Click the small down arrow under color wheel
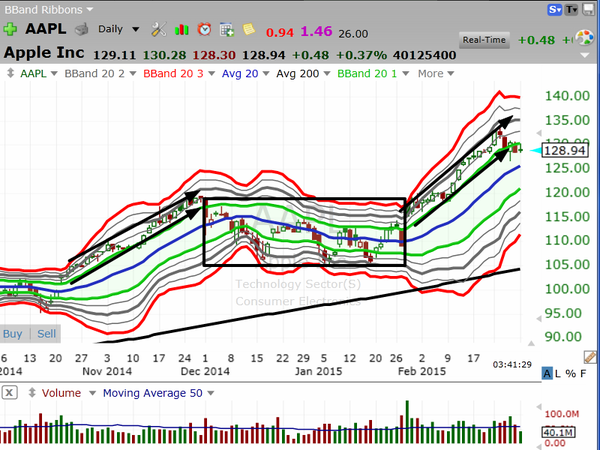 [584, 55]
